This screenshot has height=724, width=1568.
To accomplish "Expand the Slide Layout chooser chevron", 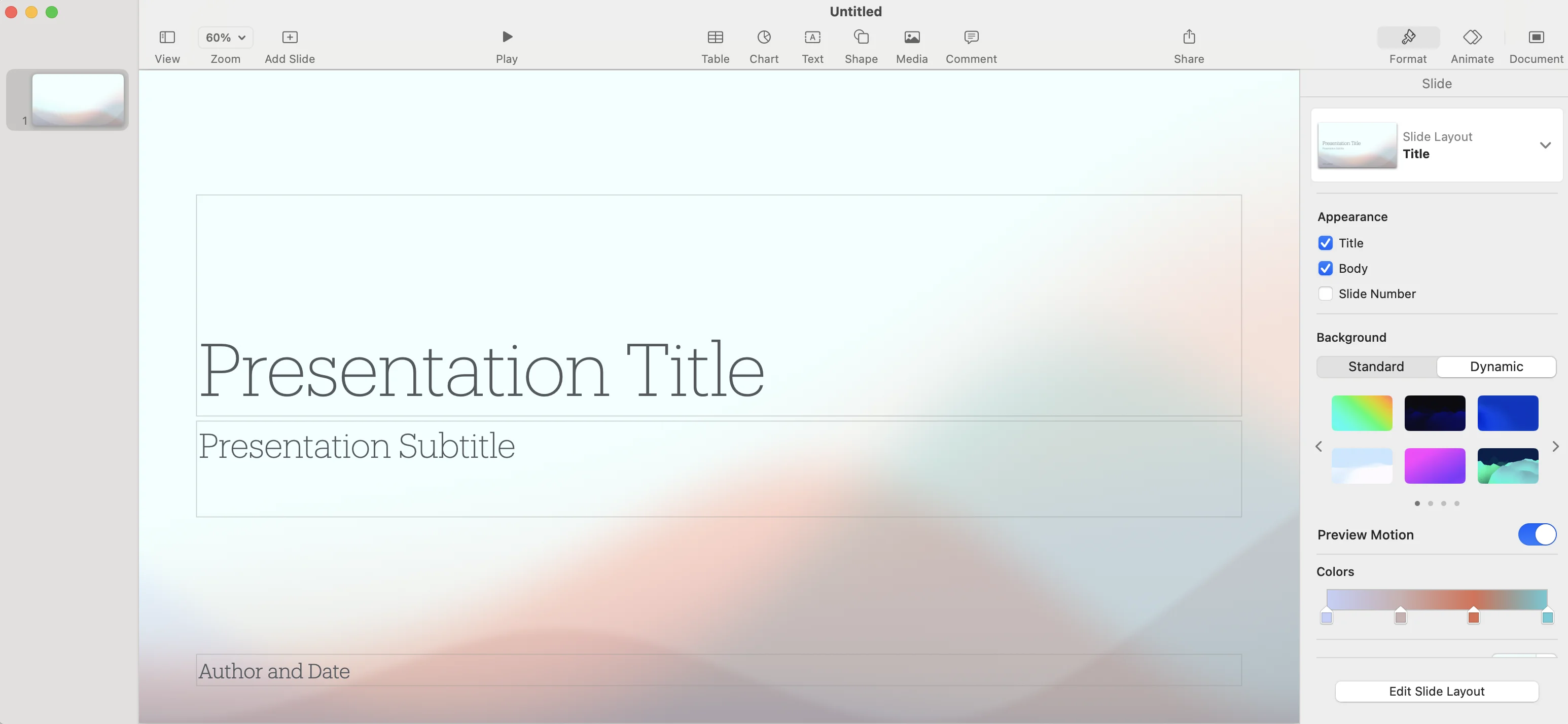I will pos(1545,146).
